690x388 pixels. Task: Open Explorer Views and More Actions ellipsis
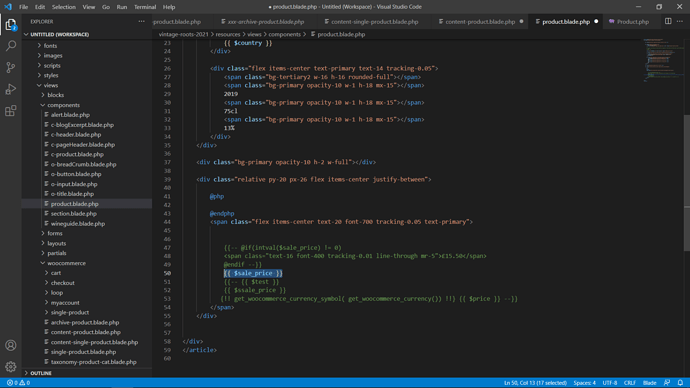coord(141,21)
